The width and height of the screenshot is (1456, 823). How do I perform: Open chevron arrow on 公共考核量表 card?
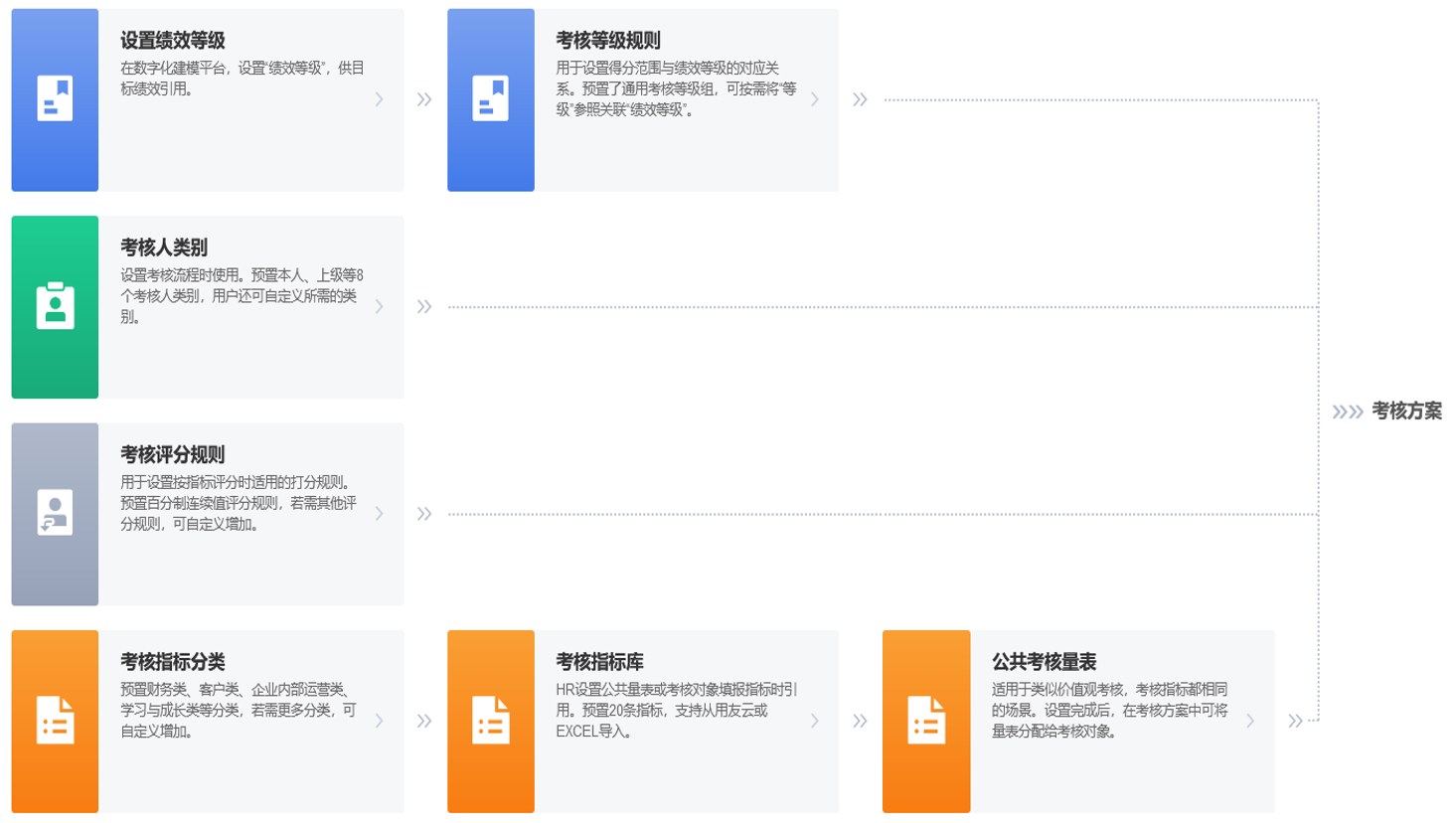[x=1249, y=721]
